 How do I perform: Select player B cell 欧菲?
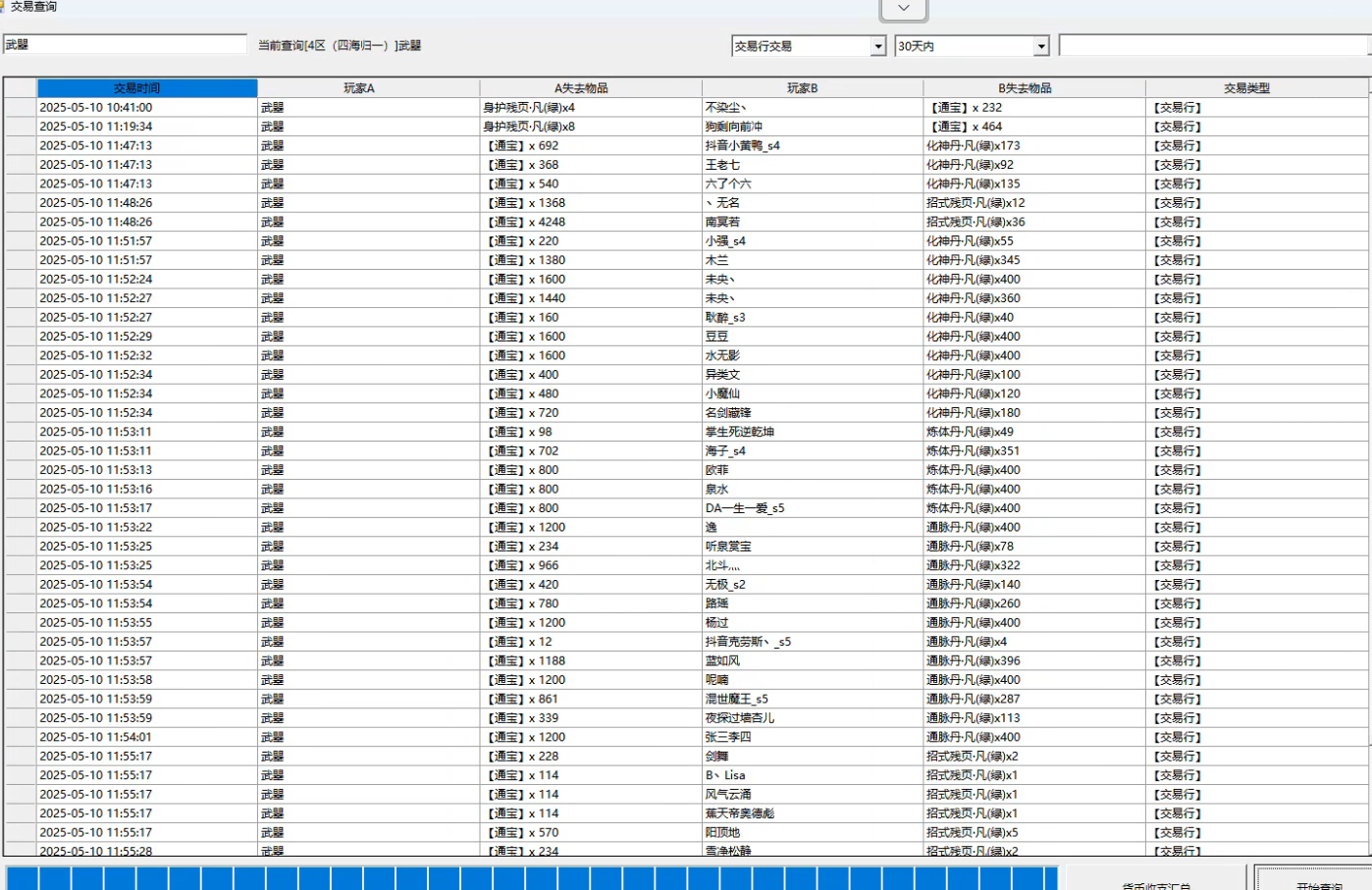[x=813, y=470]
